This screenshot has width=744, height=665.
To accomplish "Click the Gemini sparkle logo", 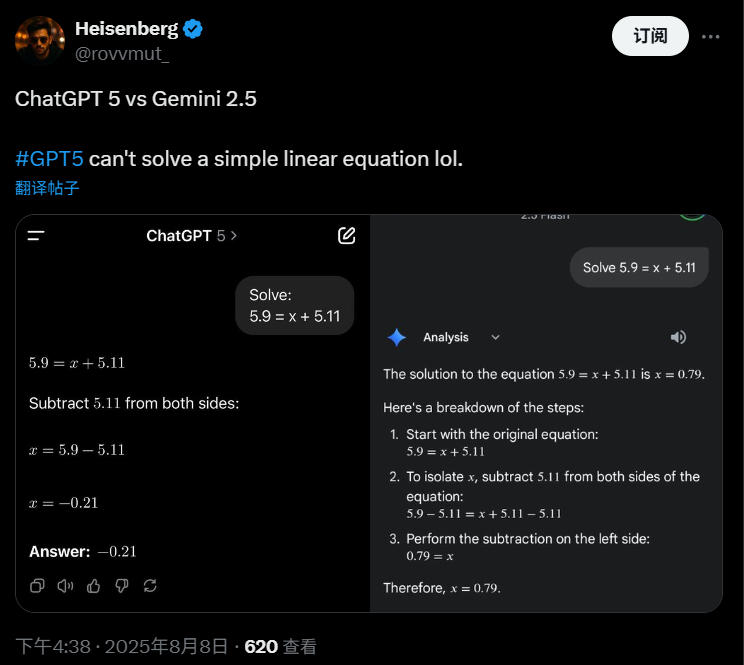I will pos(397,338).
